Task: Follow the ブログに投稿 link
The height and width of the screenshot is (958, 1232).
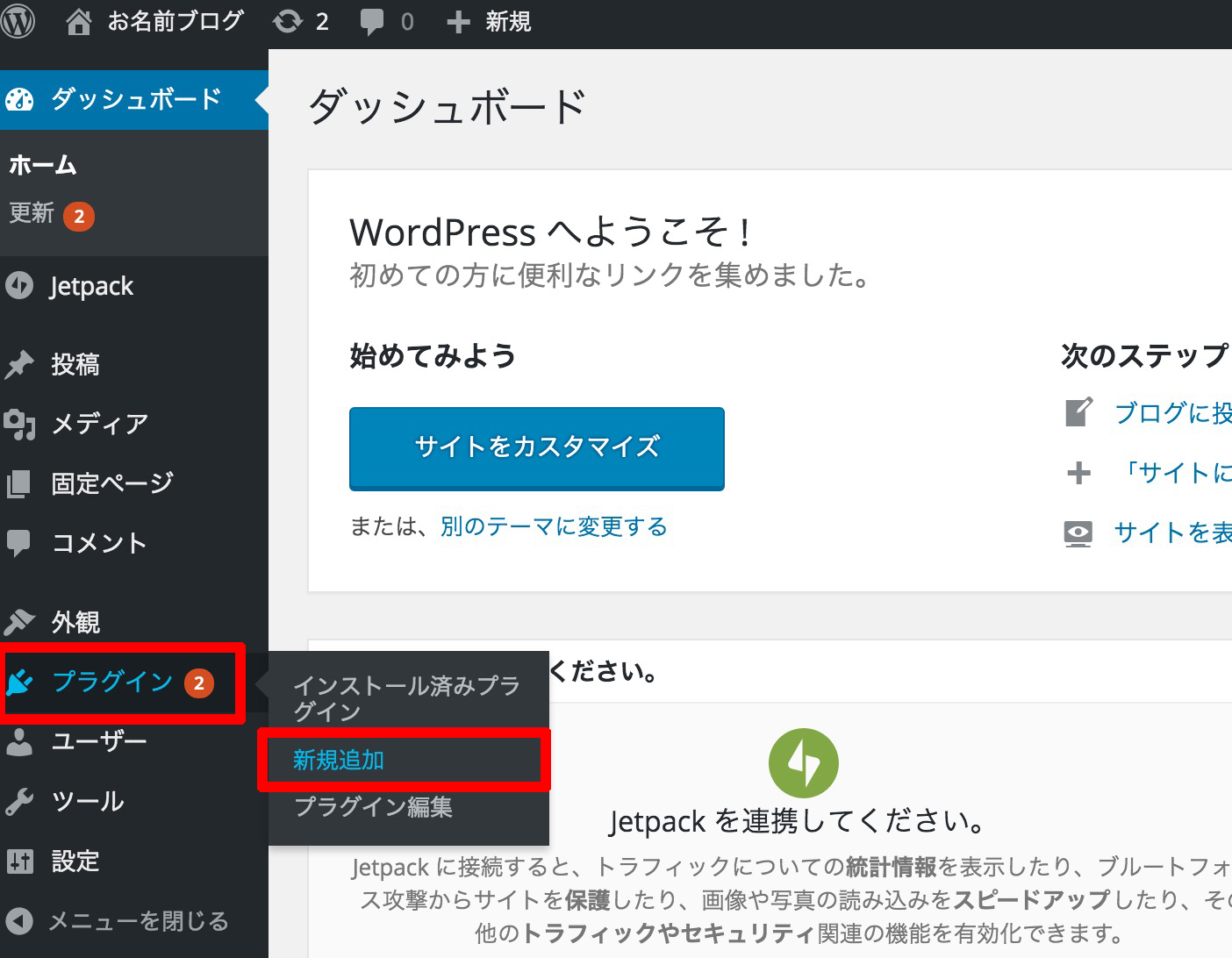Action: pyautogui.click(x=1172, y=412)
